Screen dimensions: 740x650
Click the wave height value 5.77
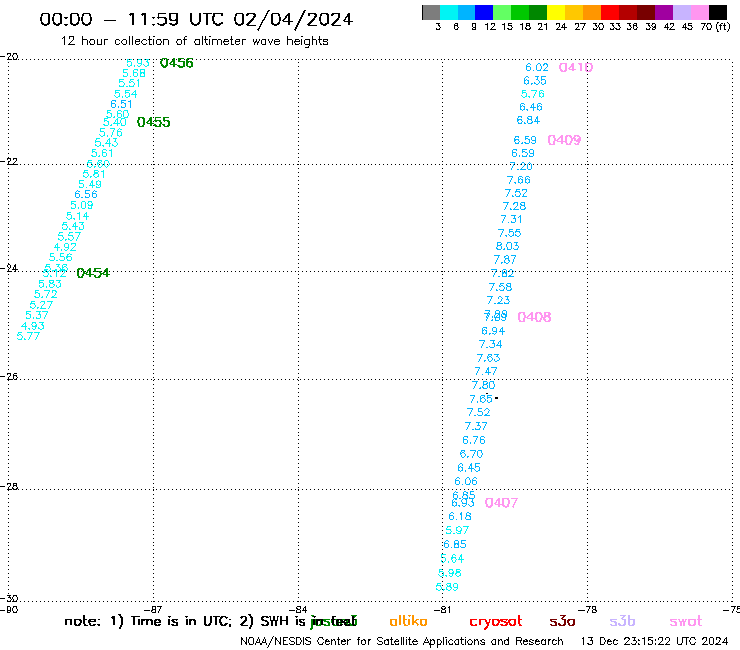(28, 336)
